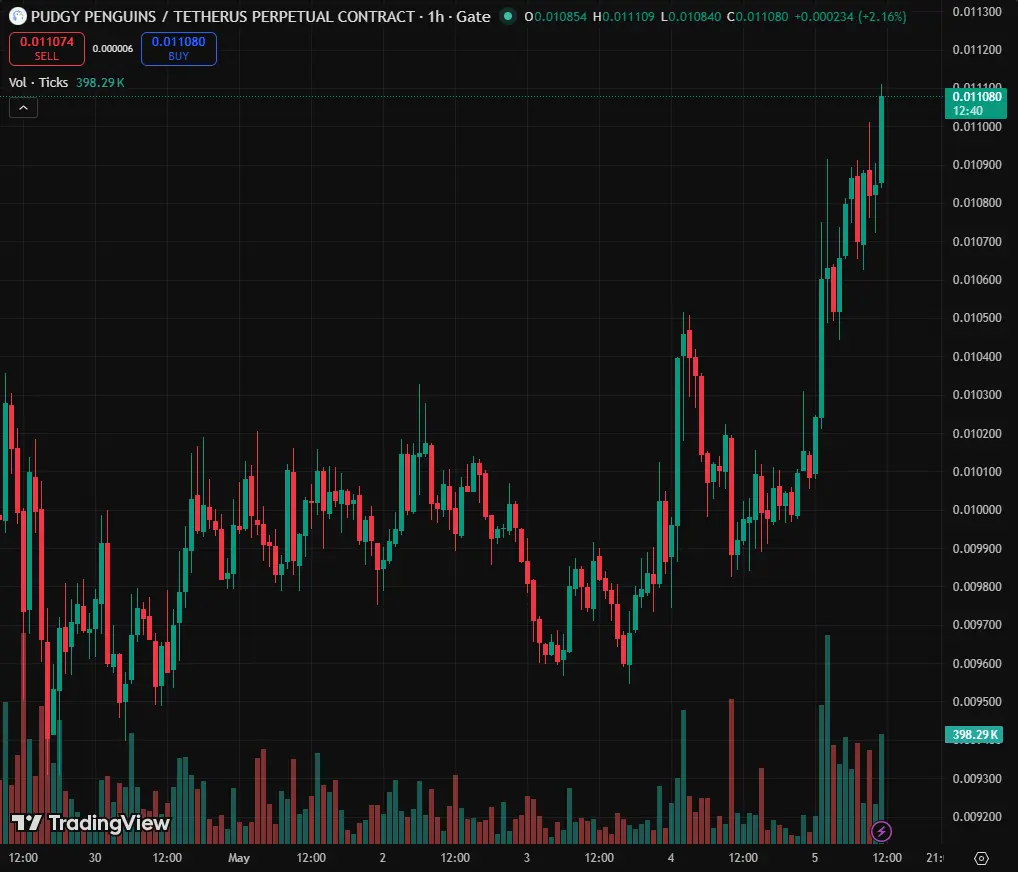Click the 398.29 K volume value in legend
The image size is (1018, 872).
click(x=100, y=82)
